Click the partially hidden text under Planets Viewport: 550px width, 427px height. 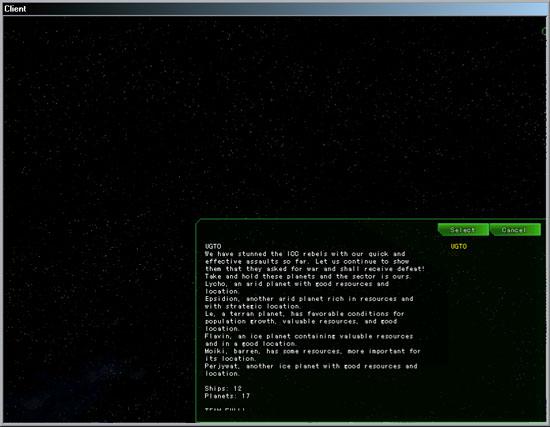pyautogui.click(x=225, y=409)
